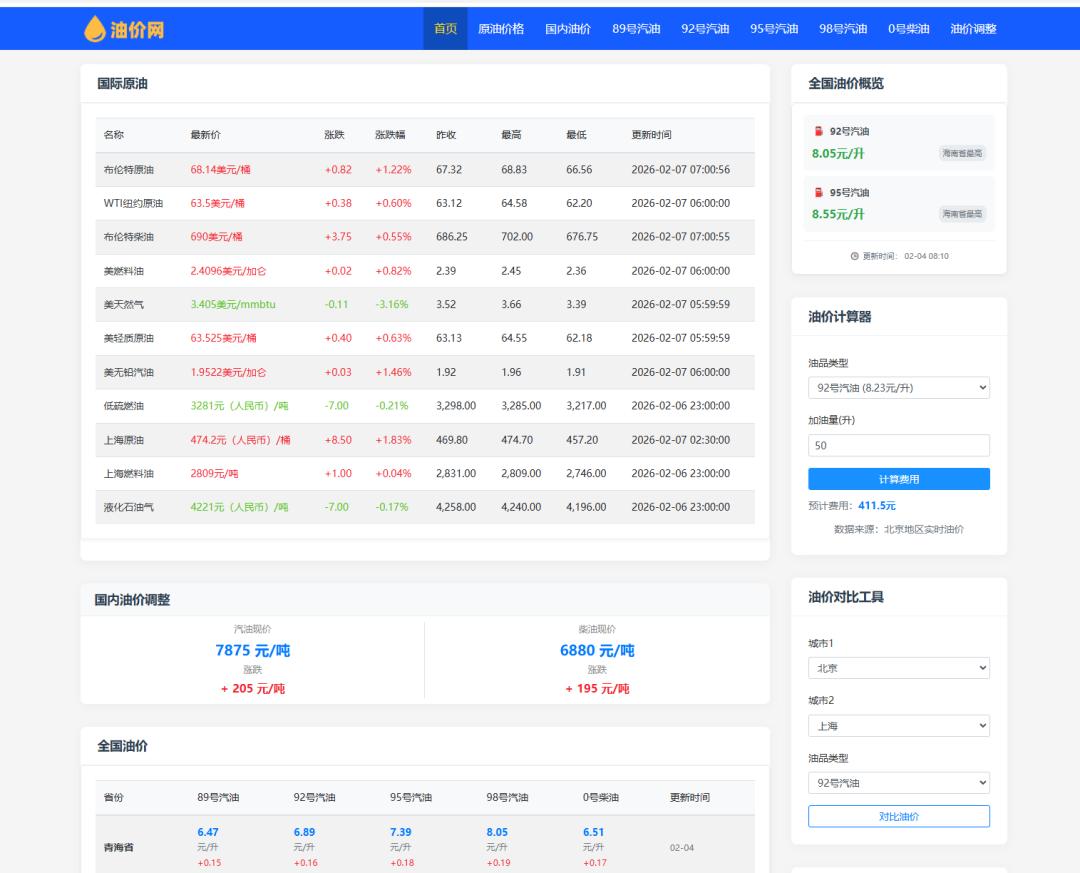This screenshot has height=873, width=1080.
Task: Click the orange oil drop logo icon
Action: tap(94, 29)
